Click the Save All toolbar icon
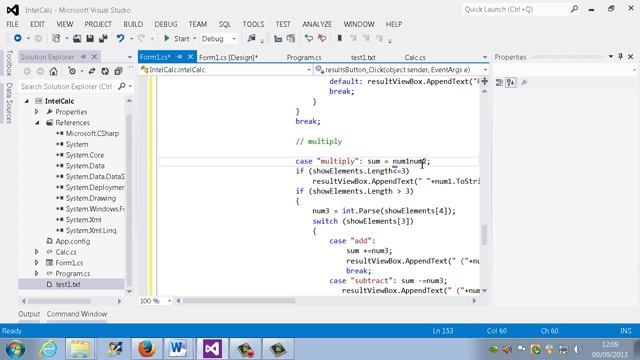 click(x=103, y=38)
